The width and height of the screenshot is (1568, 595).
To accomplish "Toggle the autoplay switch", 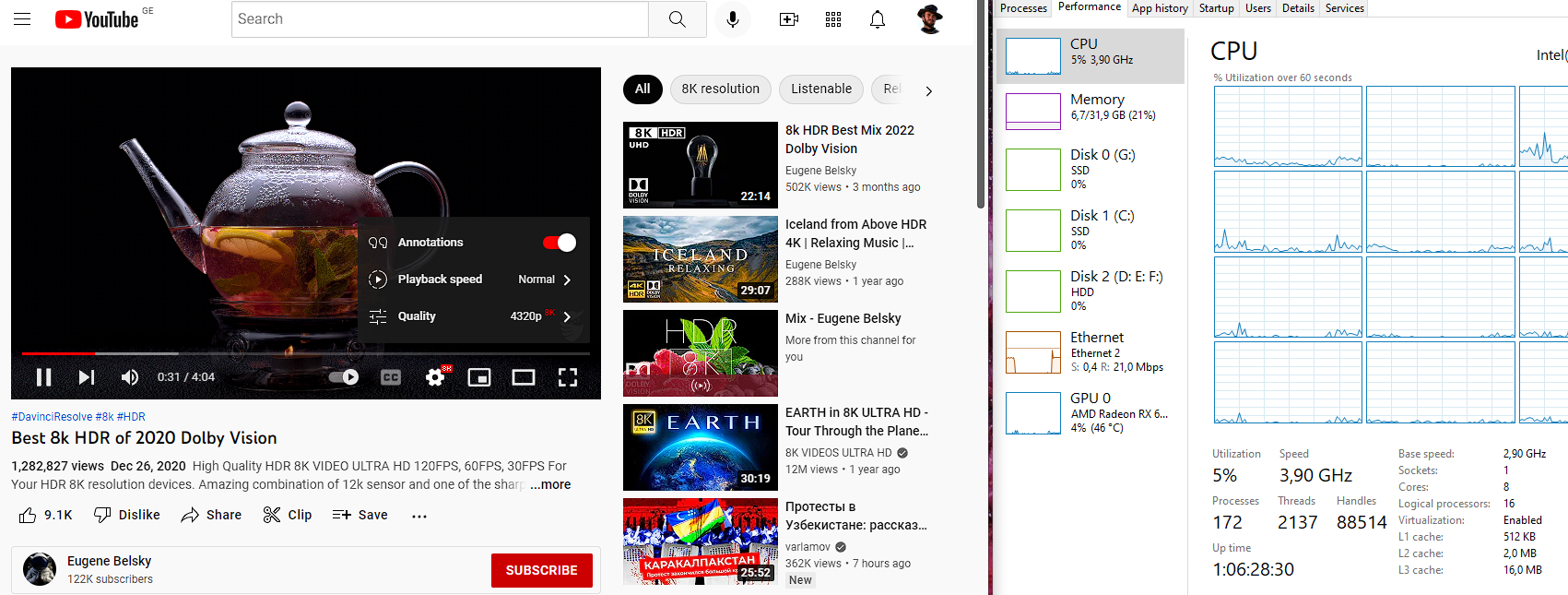I will point(344,377).
